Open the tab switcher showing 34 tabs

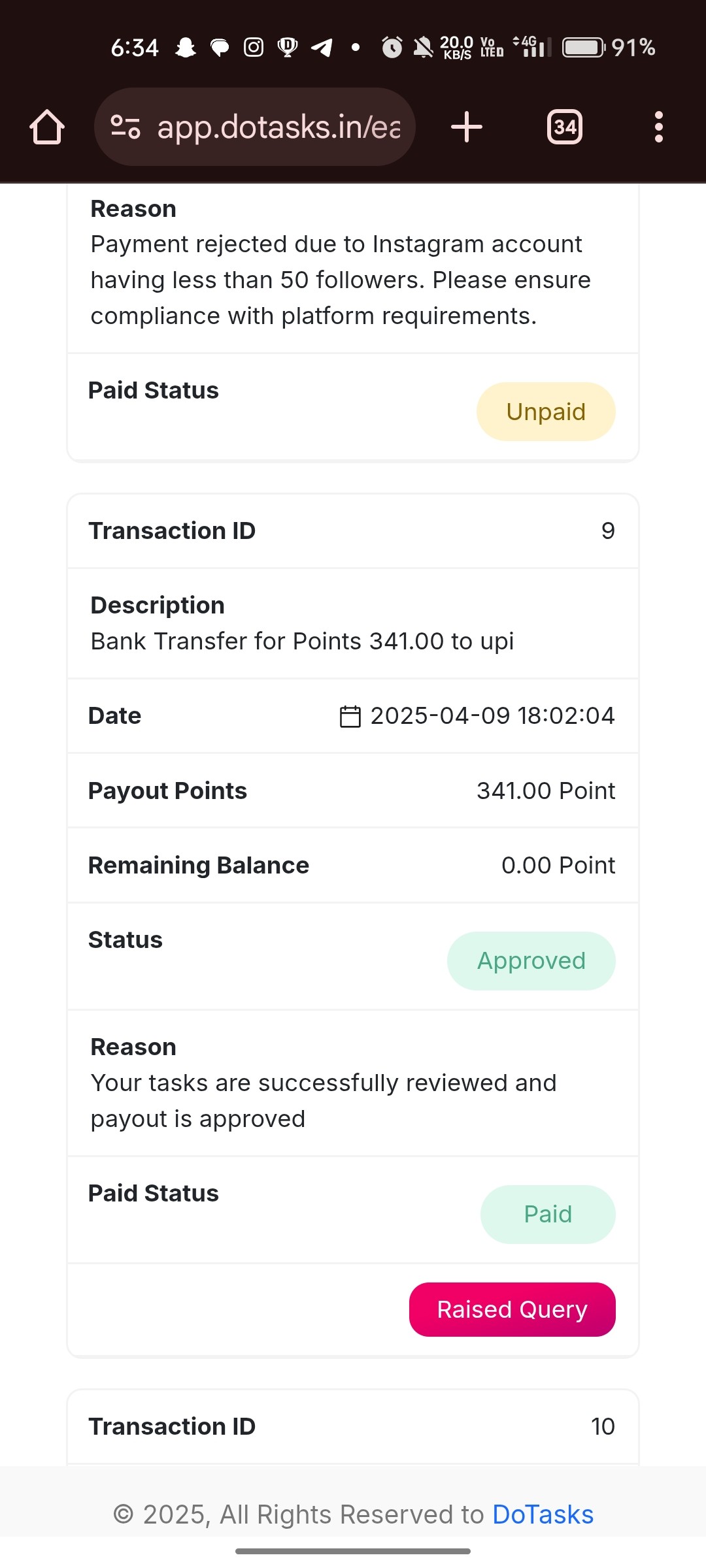tap(565, 127)
